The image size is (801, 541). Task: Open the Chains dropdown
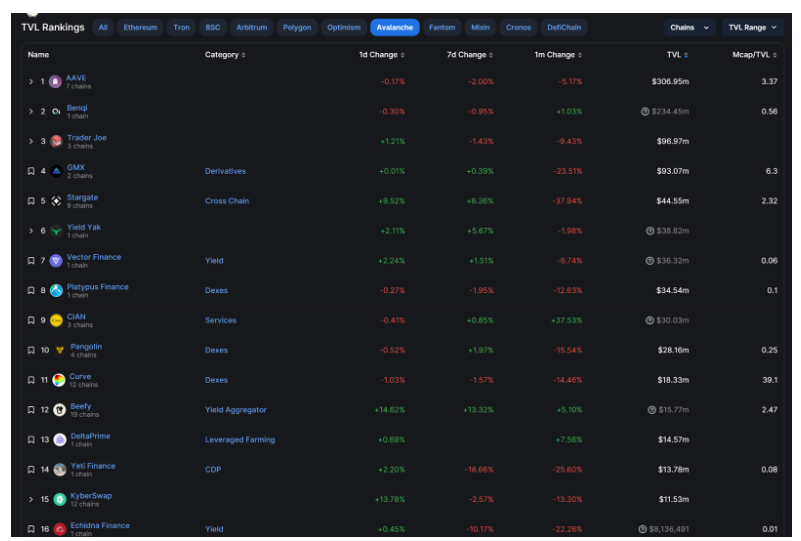(689, 28)
